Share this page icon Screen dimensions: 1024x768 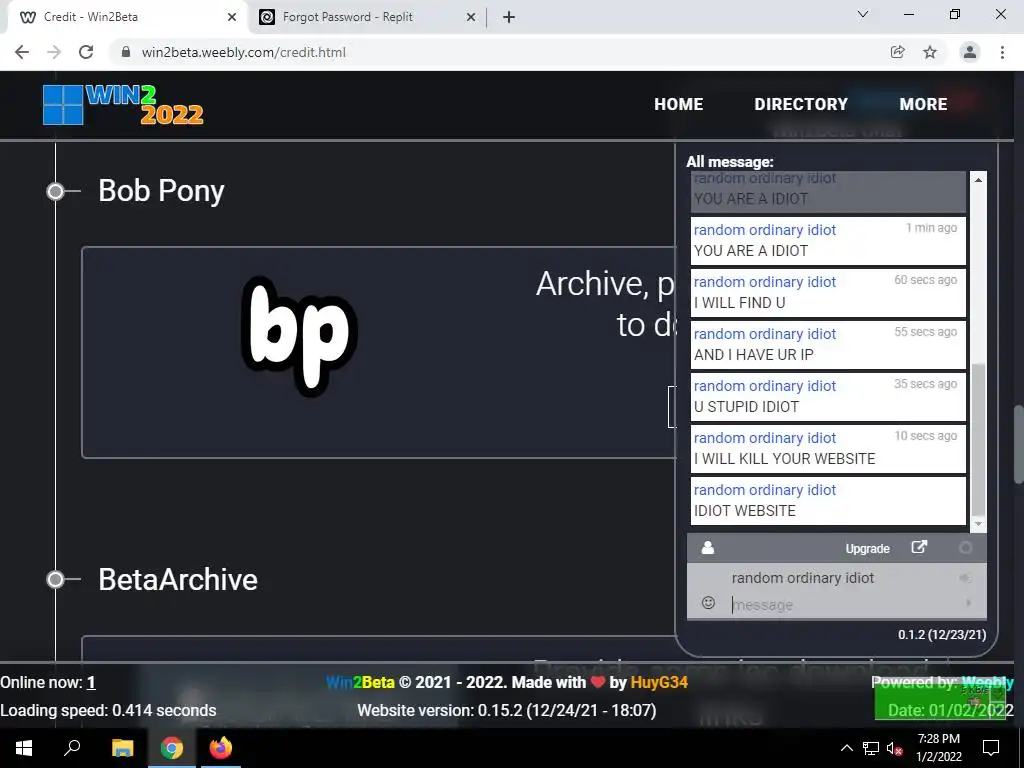point(898,52)
